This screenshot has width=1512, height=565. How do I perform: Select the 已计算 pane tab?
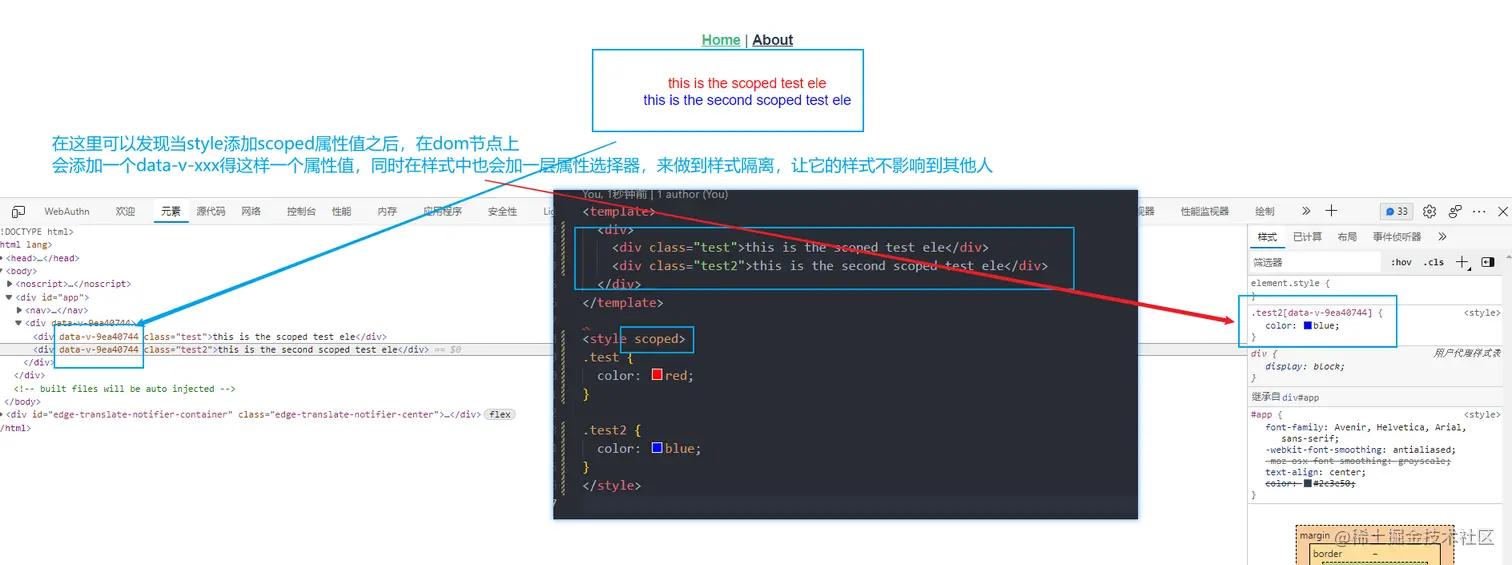(1307, 237)
